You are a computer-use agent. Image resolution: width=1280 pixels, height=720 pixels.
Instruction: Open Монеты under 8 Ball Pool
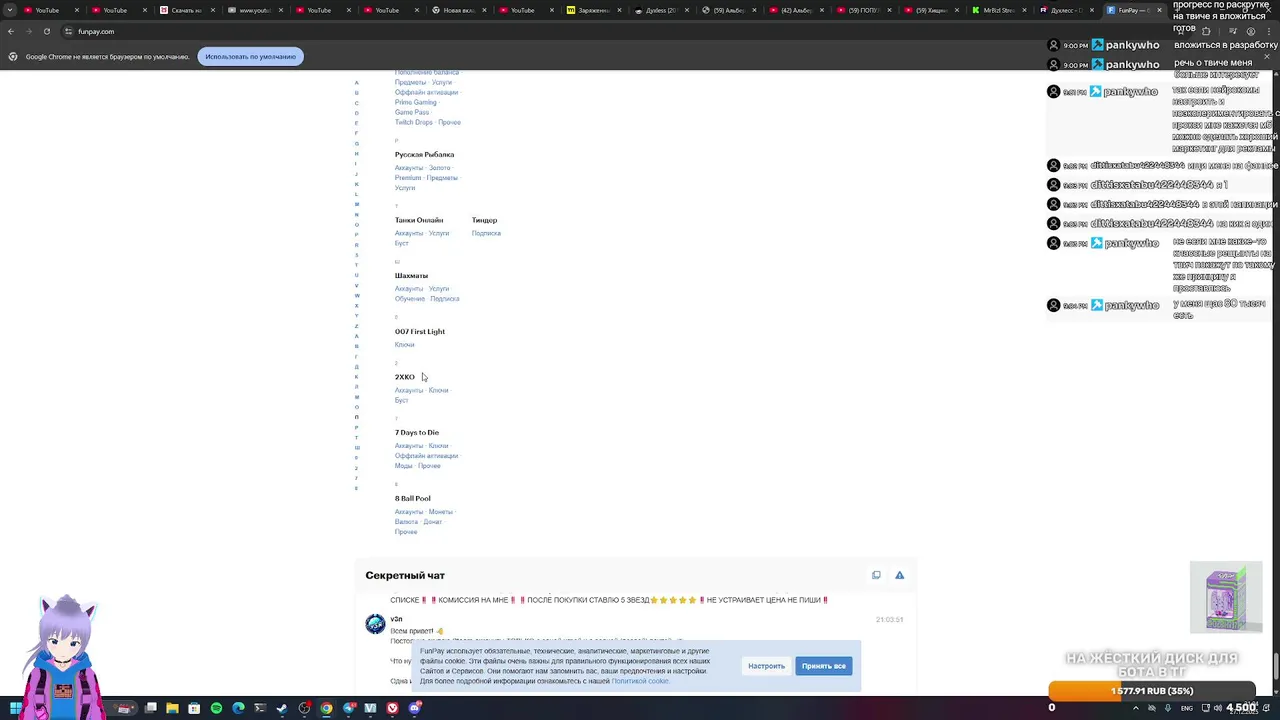441,512
